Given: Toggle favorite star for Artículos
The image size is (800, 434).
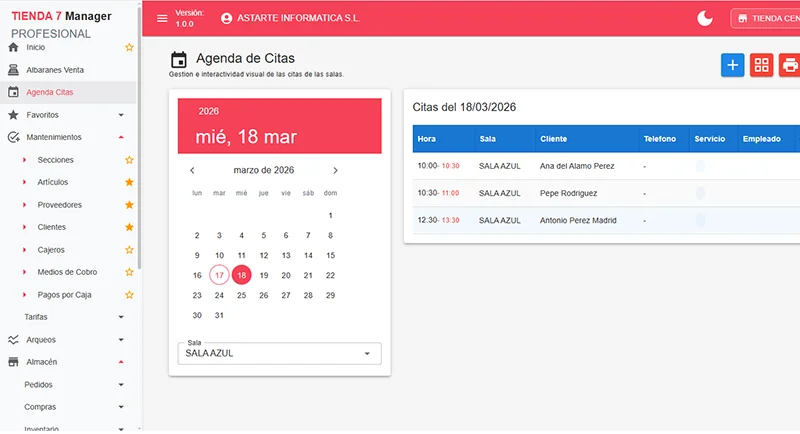Looking at the screenshot, I should [x=128, y=182].
